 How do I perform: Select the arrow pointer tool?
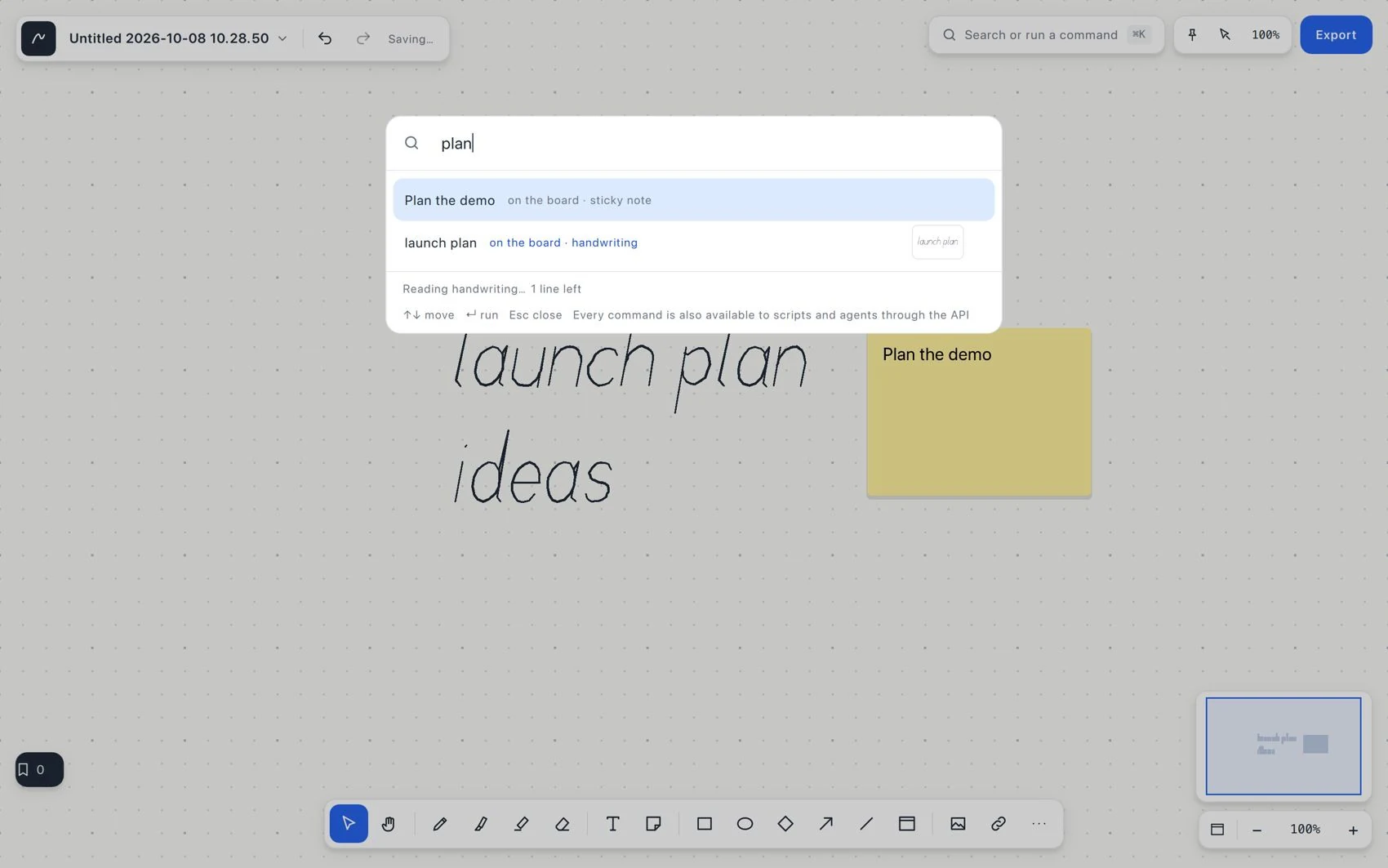coord(349,823)
